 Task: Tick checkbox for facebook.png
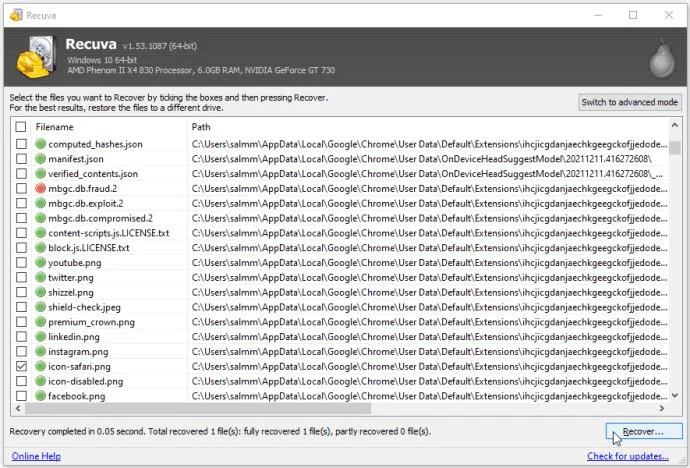tap(21, 396)
